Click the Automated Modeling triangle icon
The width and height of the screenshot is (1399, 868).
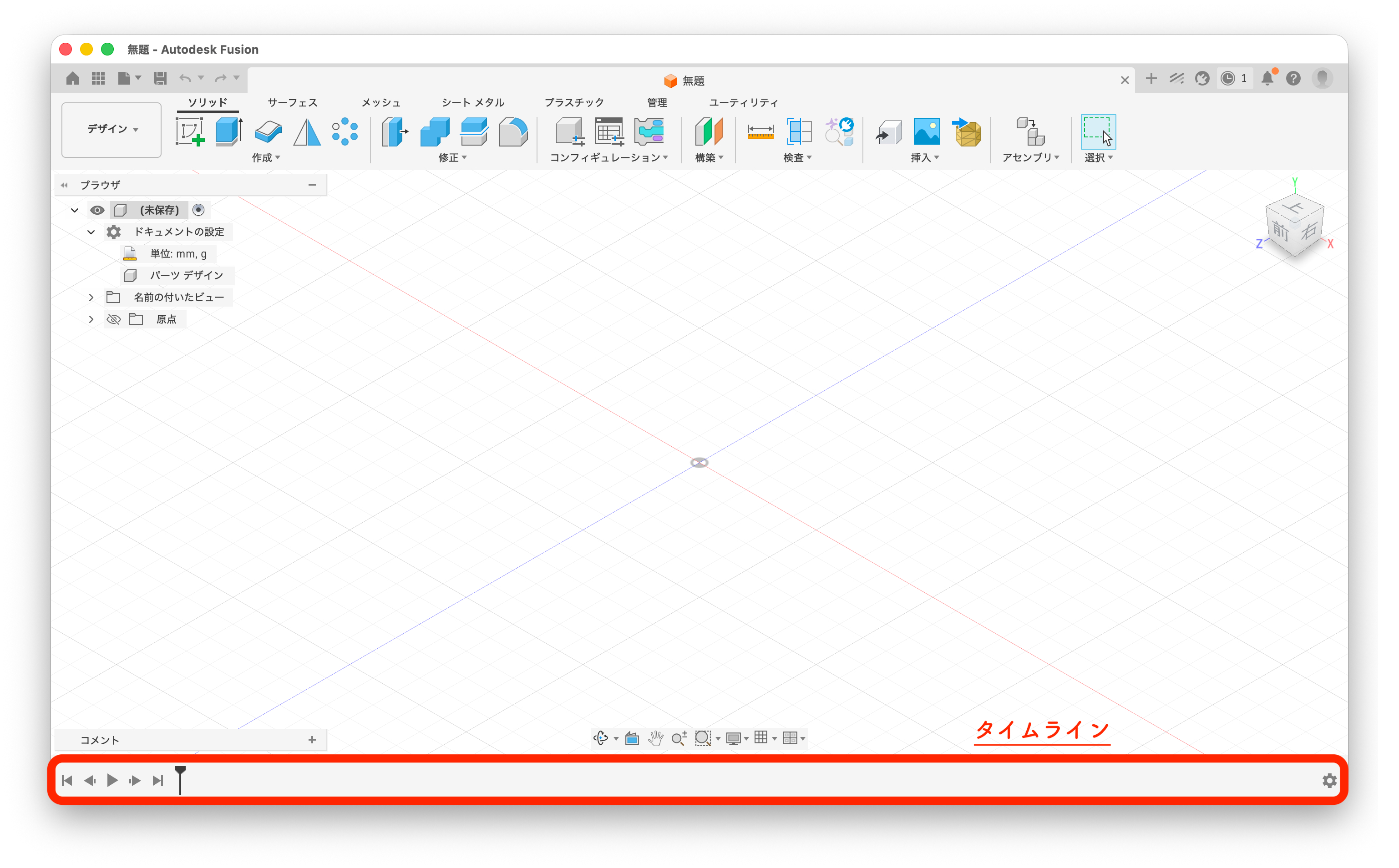[x=307, y=131]
